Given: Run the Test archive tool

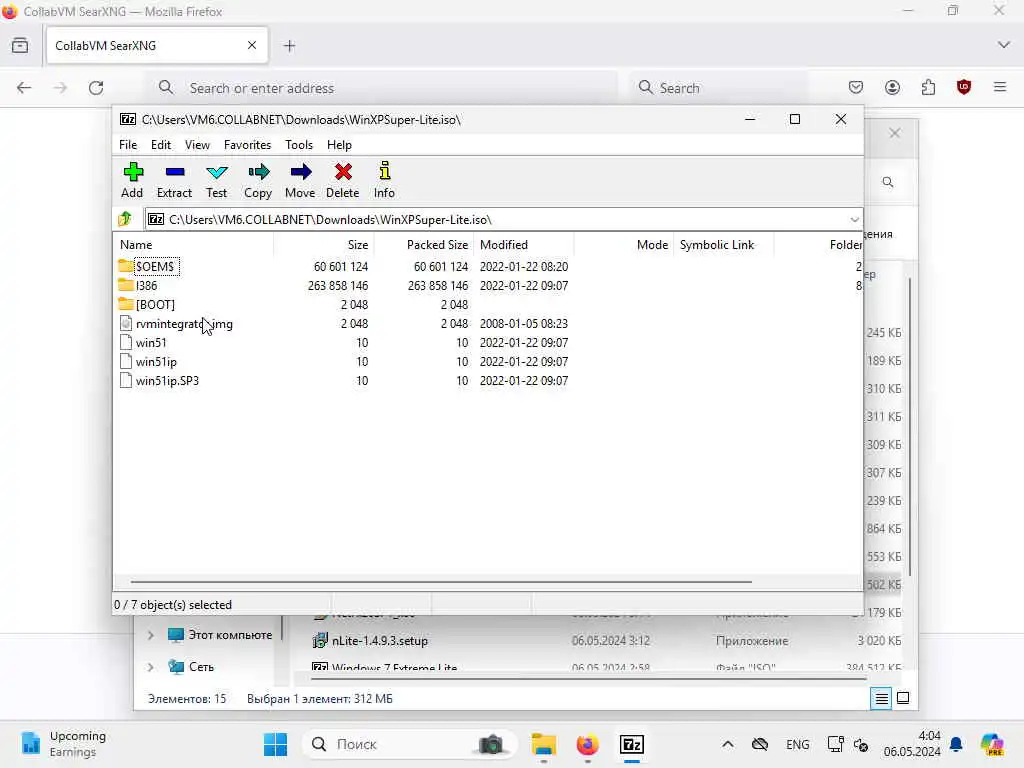Looking at the screenshot, I should coord(216,172).
